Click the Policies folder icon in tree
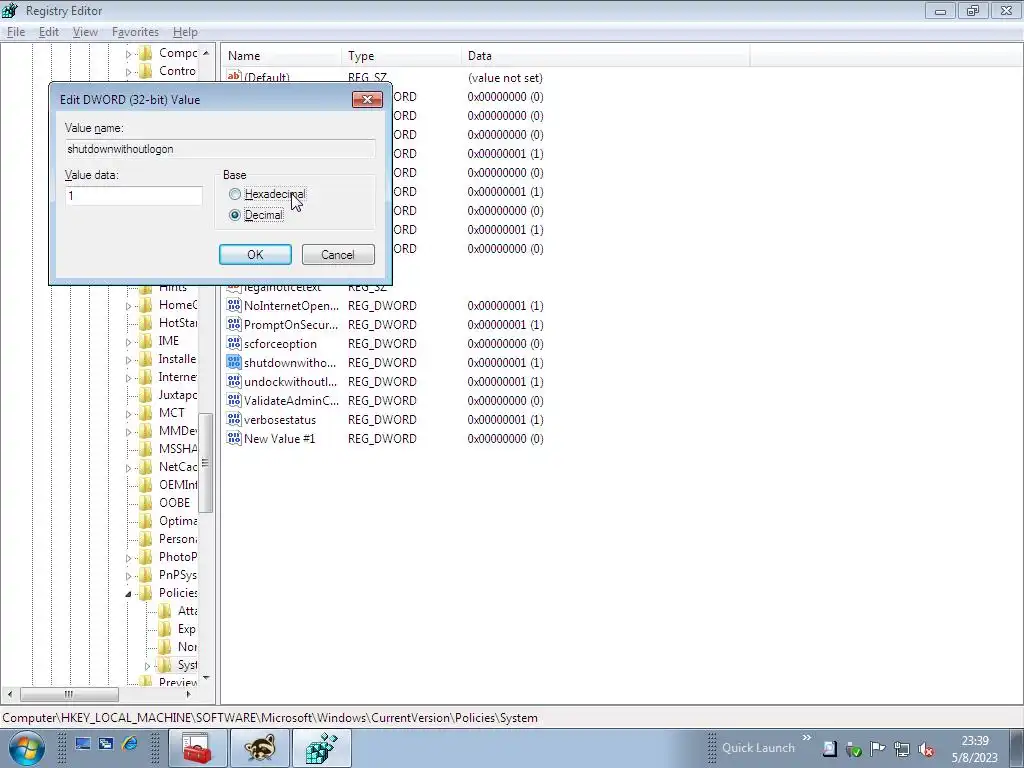Screen dimensions: 1024x768 click(x=146, y=593)
